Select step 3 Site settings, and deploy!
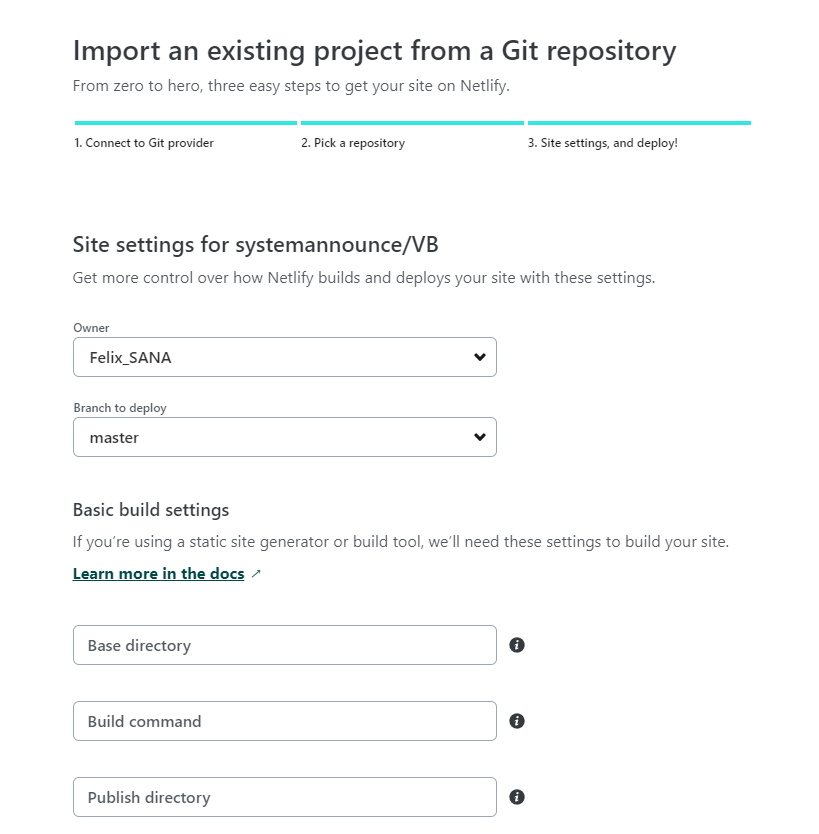 pyautogui.click(x=603, y=143)
